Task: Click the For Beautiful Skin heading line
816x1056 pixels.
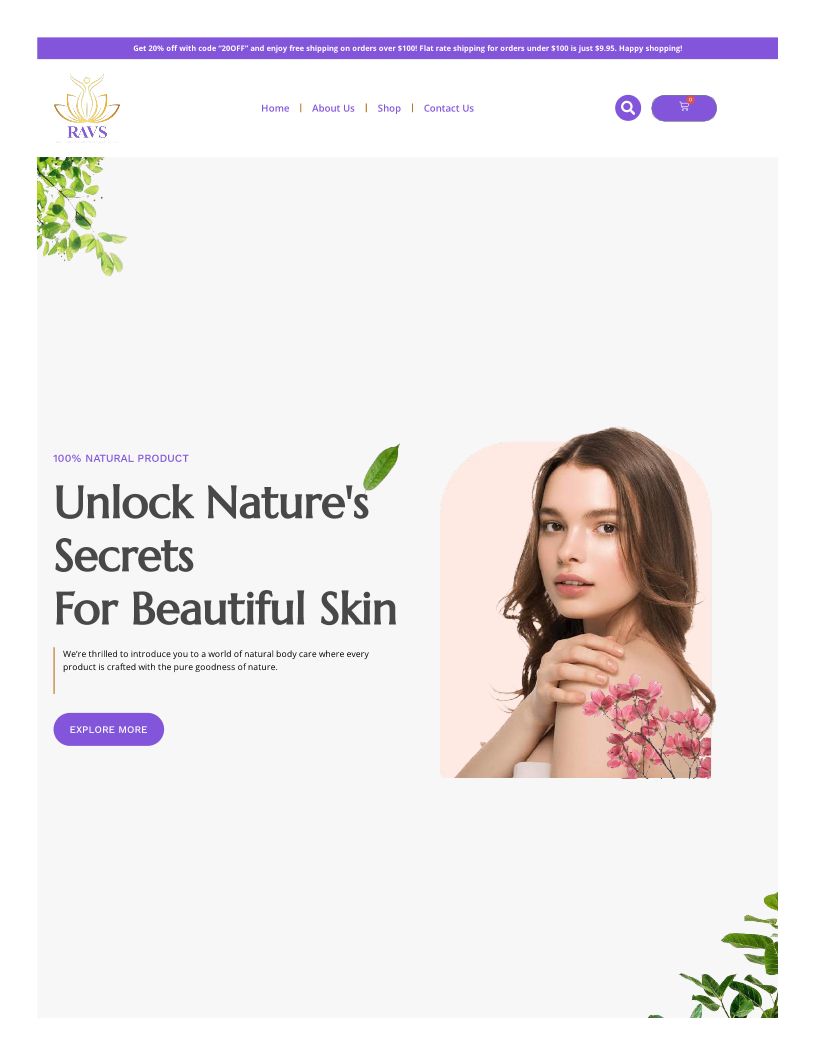Action: pos(226,608)
